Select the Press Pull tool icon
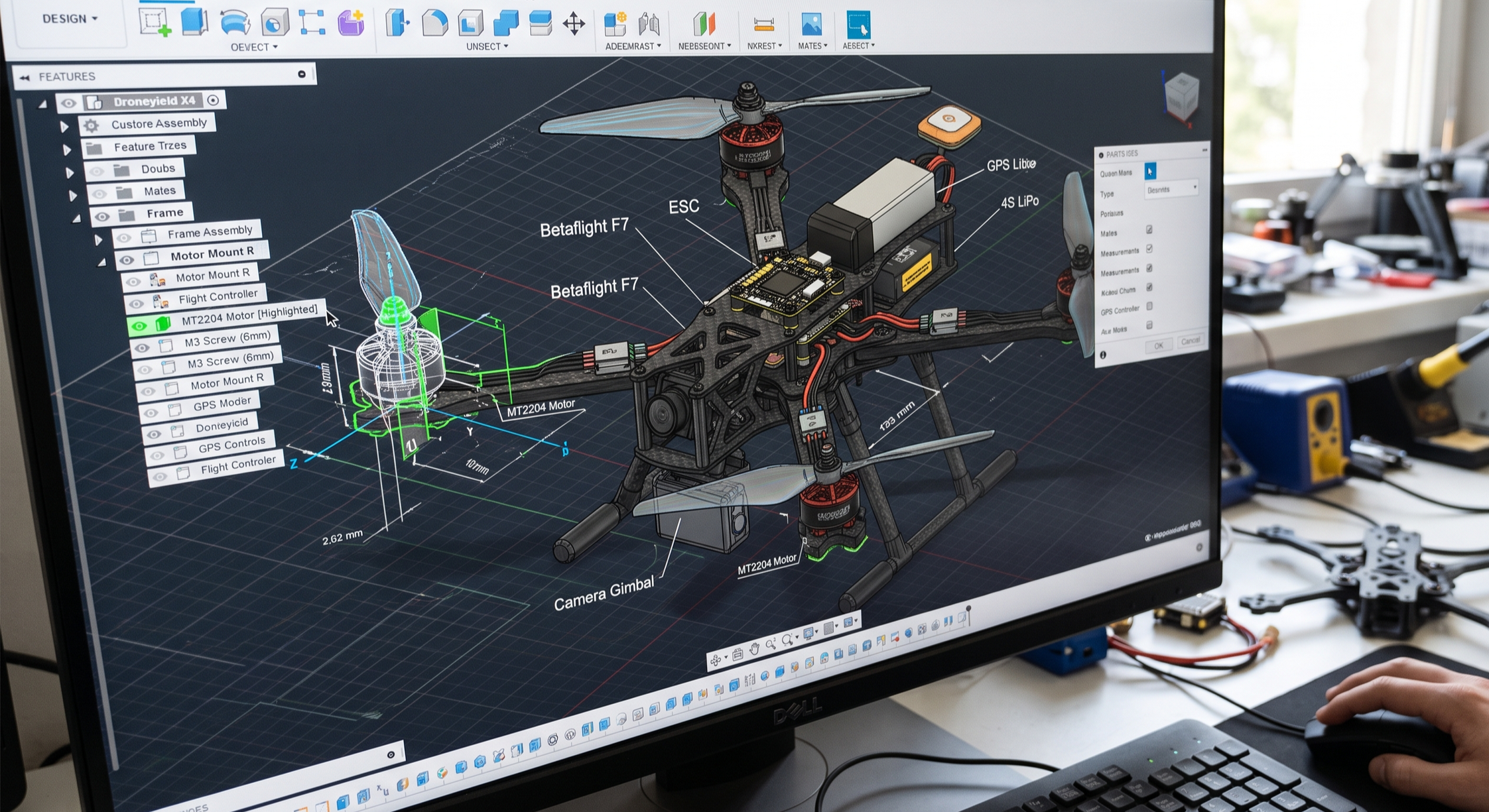The image size is (1489, 812). coord(397,23)
